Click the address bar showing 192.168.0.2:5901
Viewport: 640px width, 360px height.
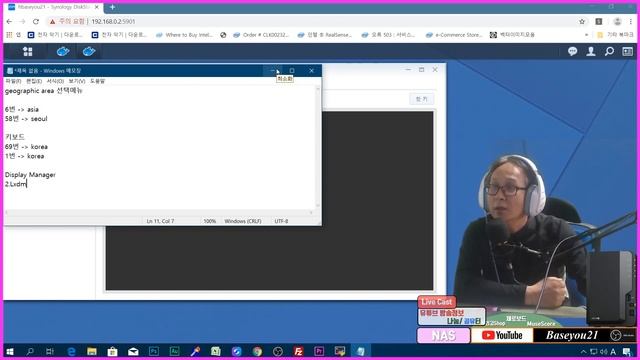(x=113, y=22)
